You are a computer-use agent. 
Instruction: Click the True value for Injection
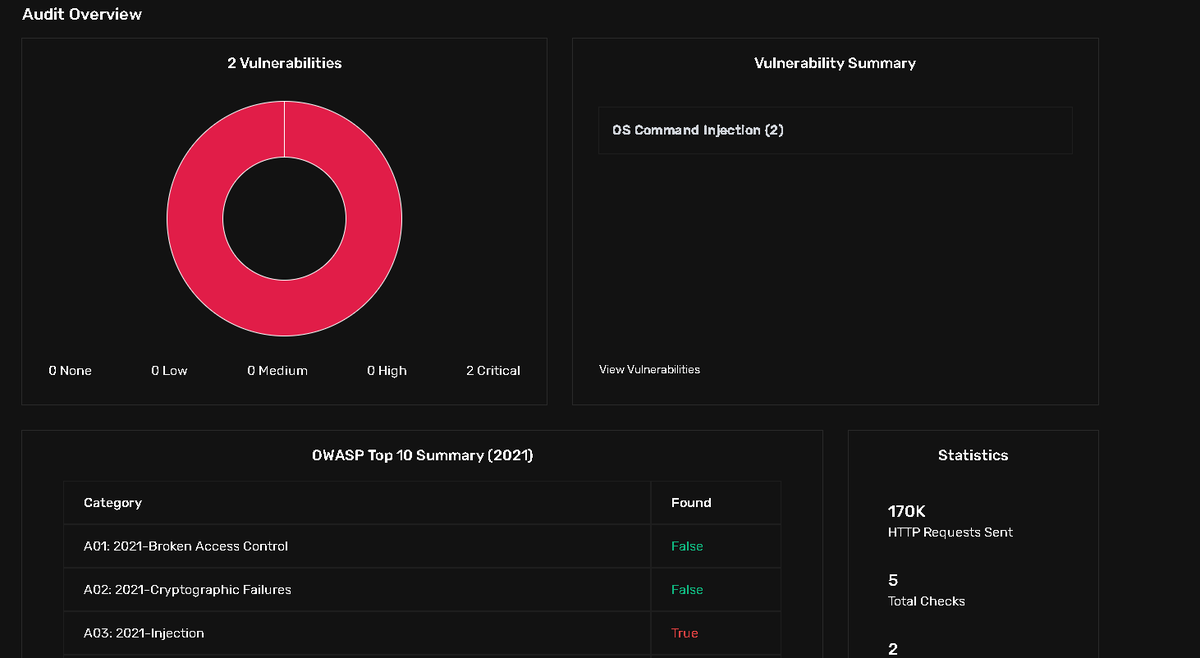point(685,633)
